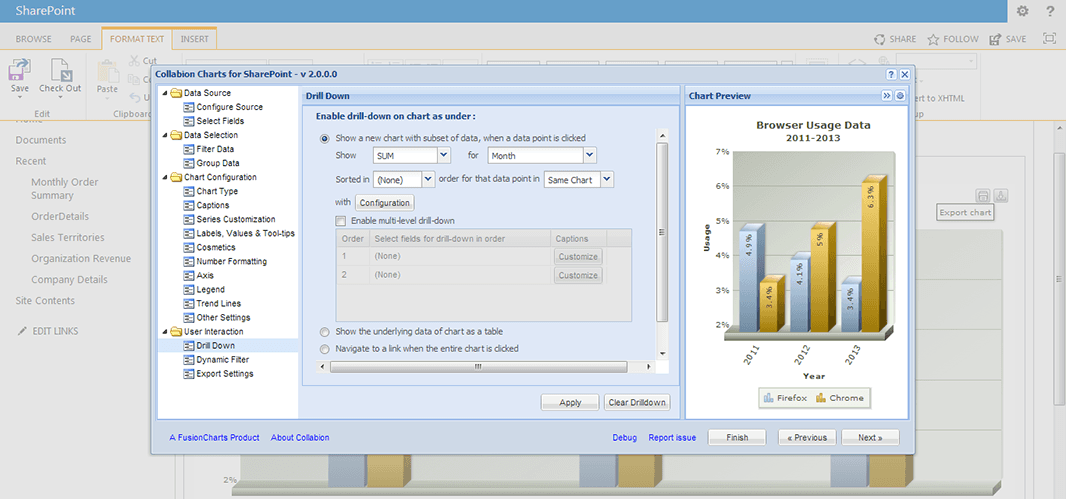1066x499 pixels.
Task: Click the Check Out ribbon icon
Action: pyautogui.click(x=61, y=70)
